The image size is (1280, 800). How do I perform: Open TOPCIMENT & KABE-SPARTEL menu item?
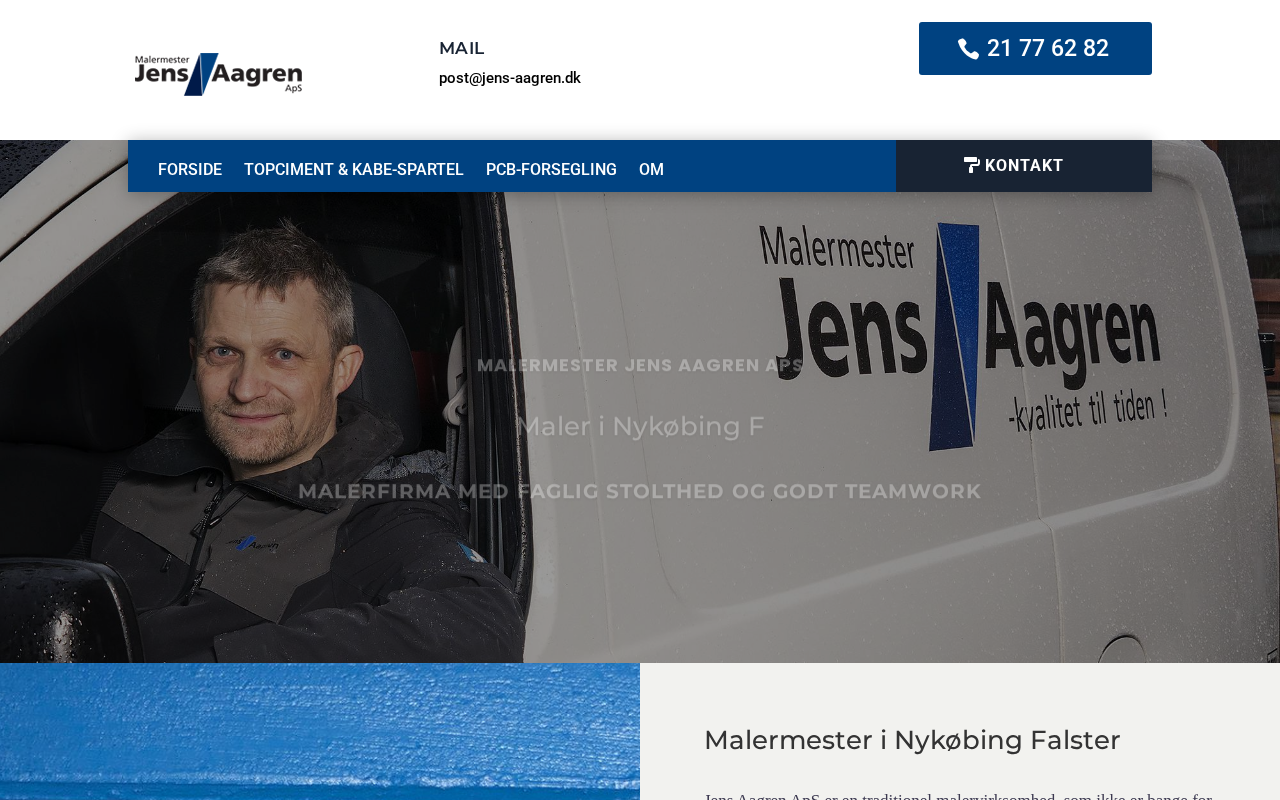pyautogui.click(x=354, y=170)
